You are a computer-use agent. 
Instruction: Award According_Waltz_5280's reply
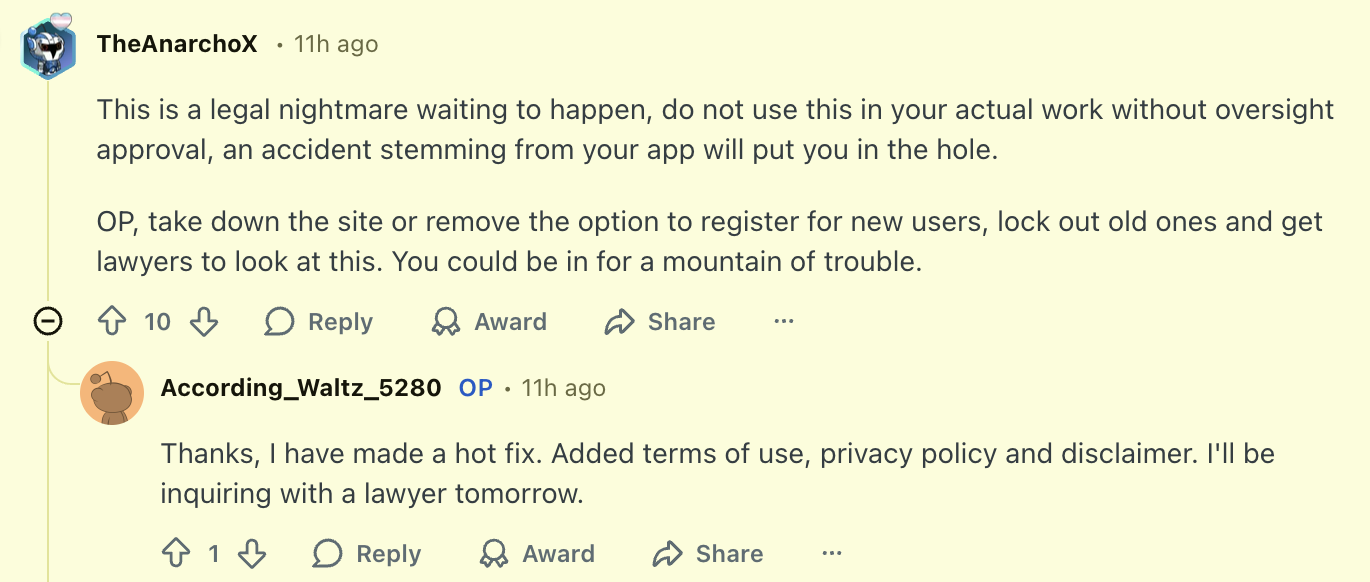click(537, 554)
